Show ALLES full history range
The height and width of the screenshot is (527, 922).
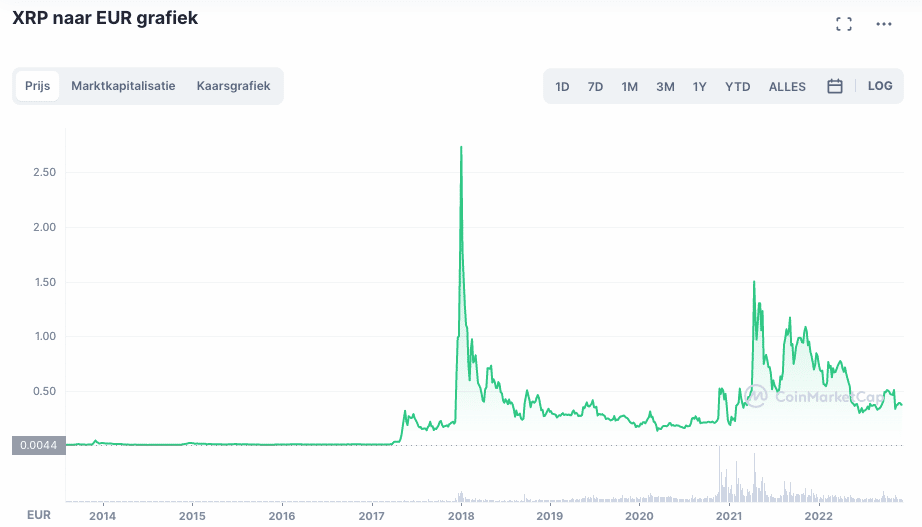click(787, 87)
